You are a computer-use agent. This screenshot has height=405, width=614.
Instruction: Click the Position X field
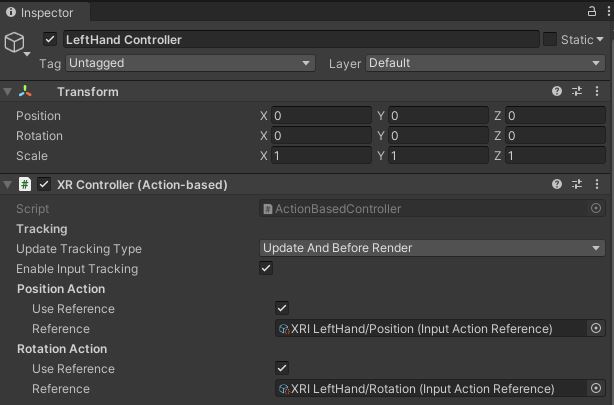point(321,116)
